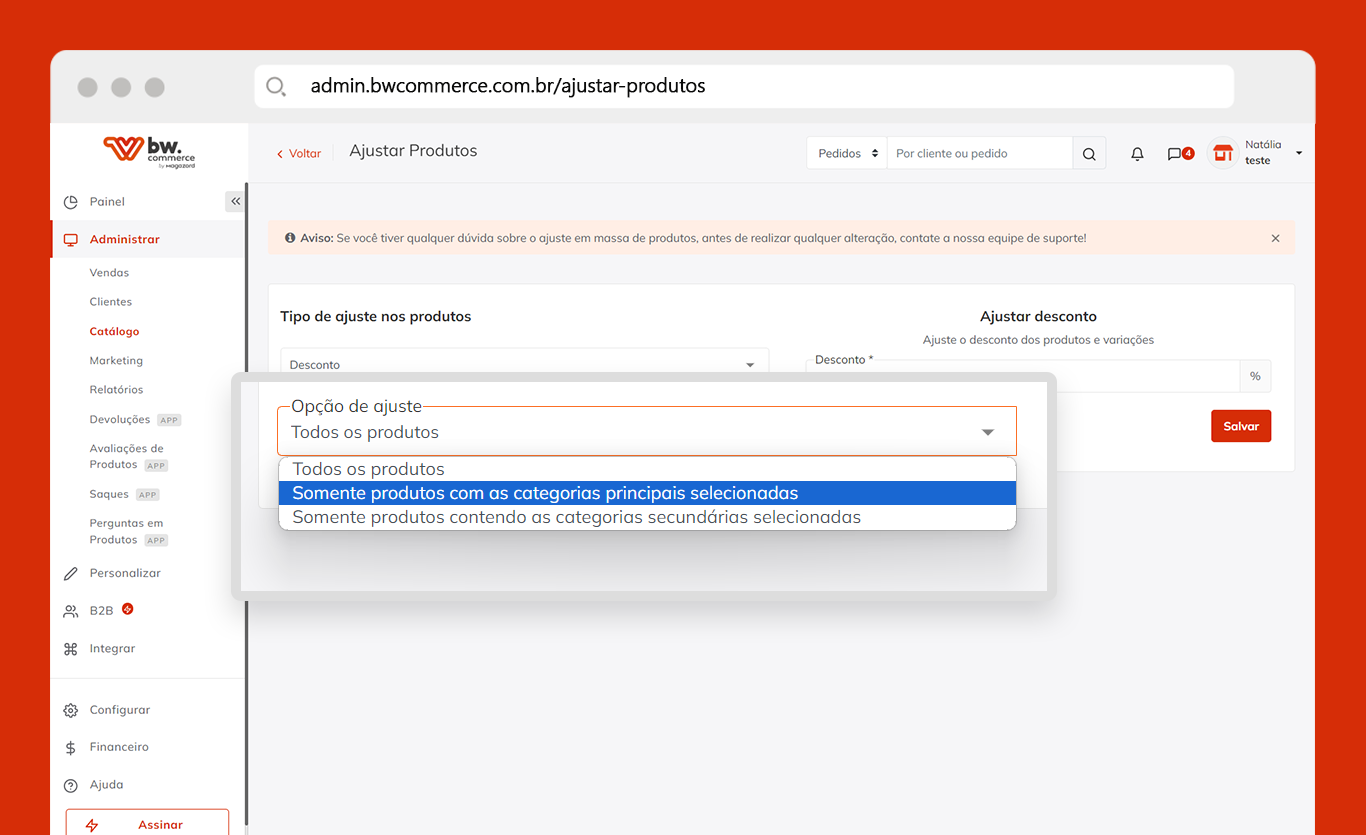Viewport: 1366px width, 835px height.
Task: Click the notification bell icon
Action: click(1137, 154)
